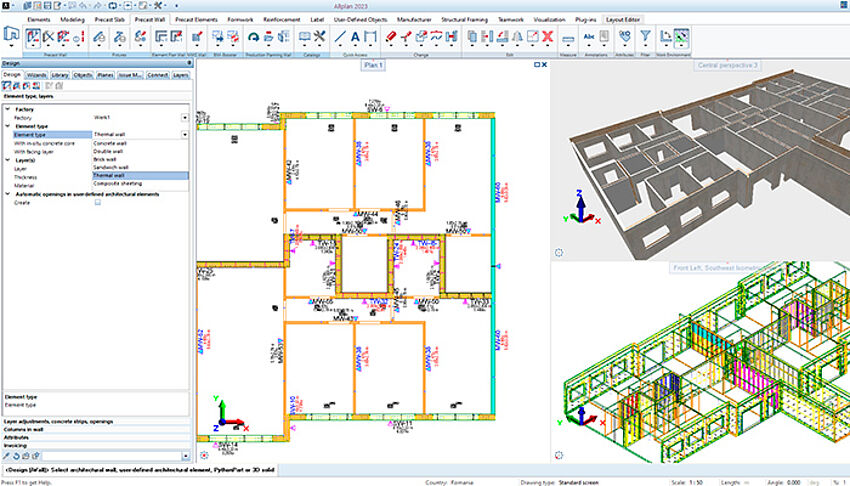
Task: Click the Measure ruler icon
Action: click(x=568, y=38)
